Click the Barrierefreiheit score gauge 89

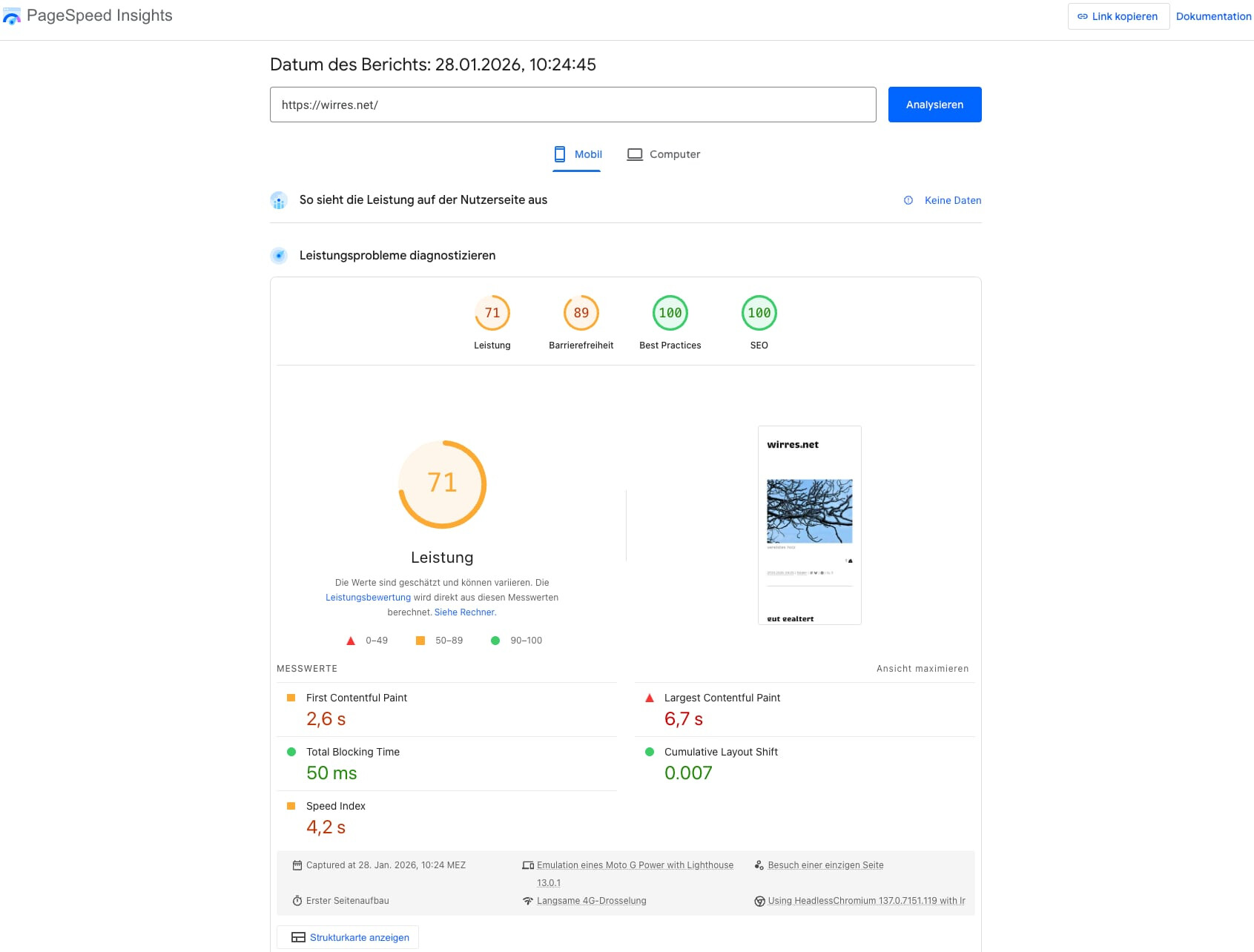click(x=581, y=314)
